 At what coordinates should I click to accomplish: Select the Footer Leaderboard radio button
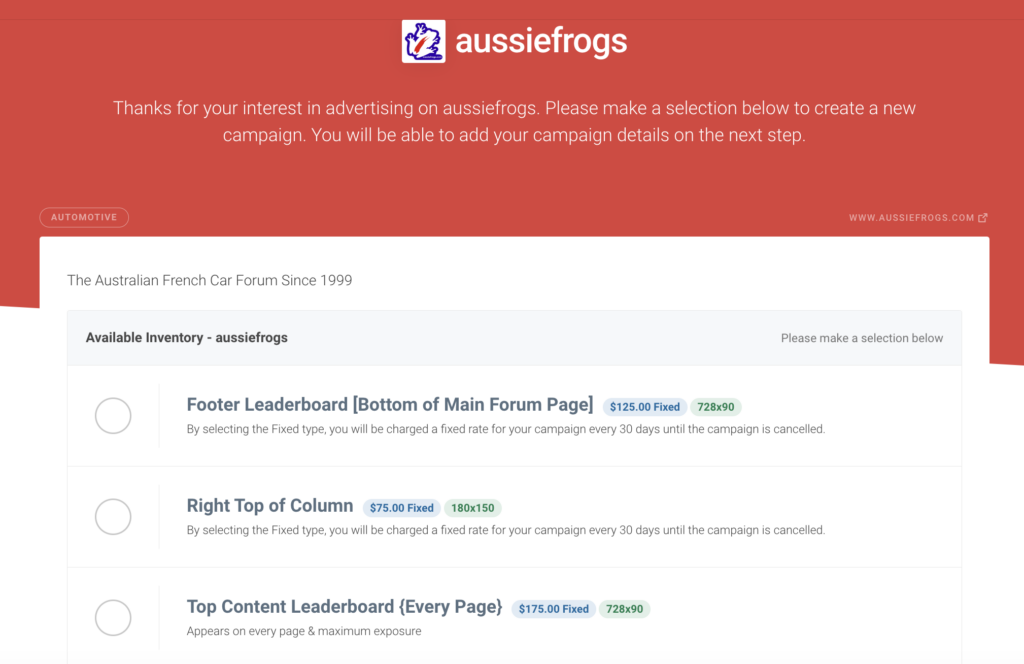pyautogui.click(x=113, y=415)
